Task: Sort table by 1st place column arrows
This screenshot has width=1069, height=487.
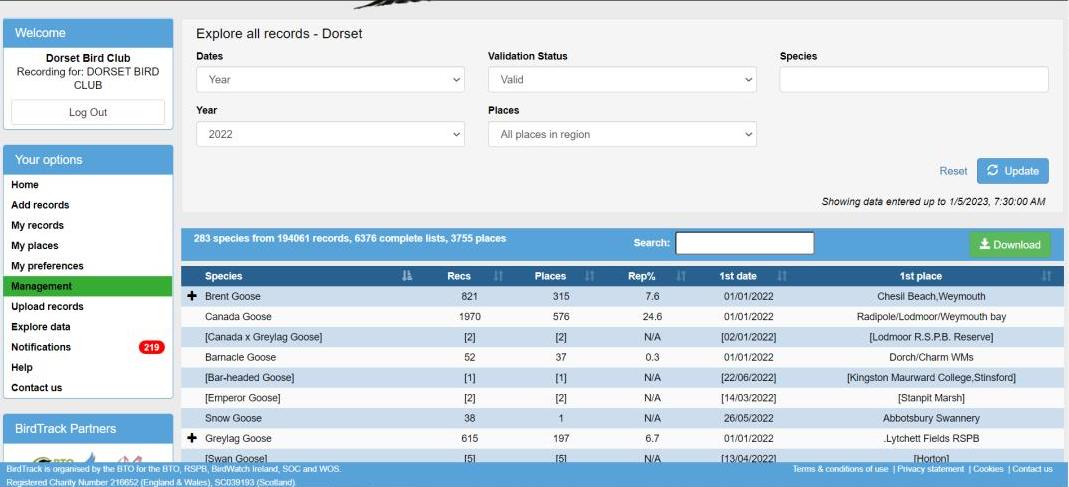Action: (1047, 276)
